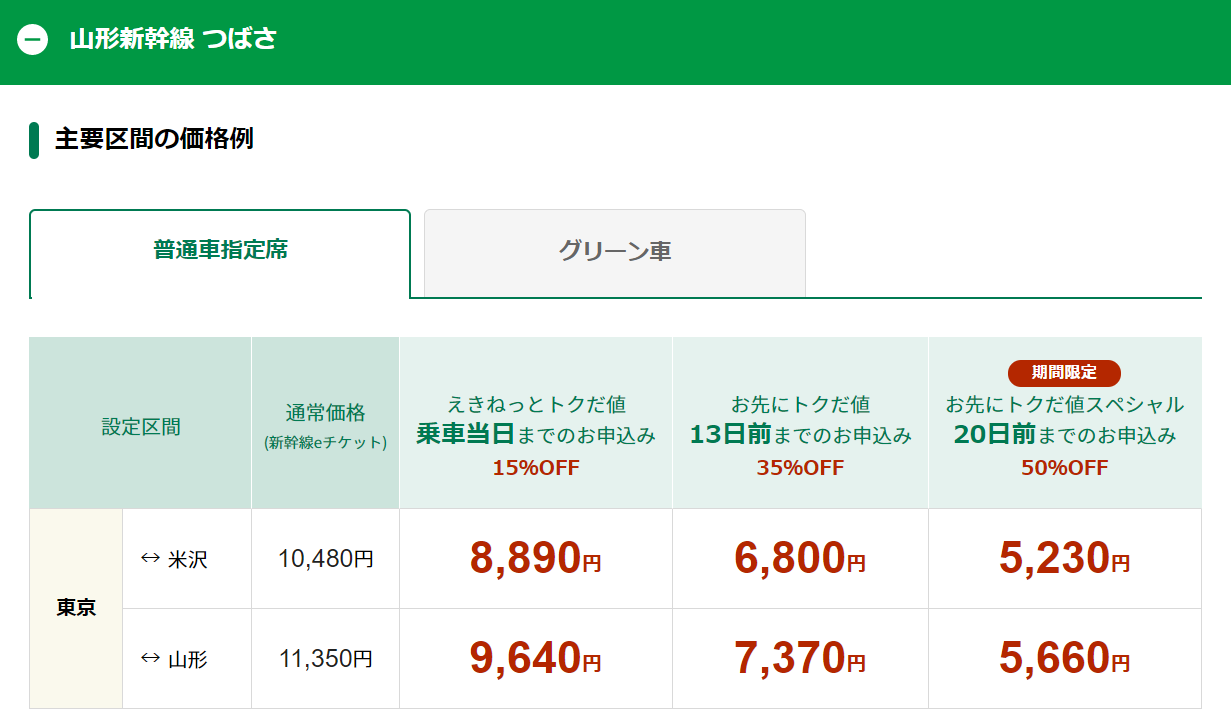Click the 7,370円 price for 山形
The height and width of the screenshot is (722, 1231).
pyautogui.click(x=800, y=658)
